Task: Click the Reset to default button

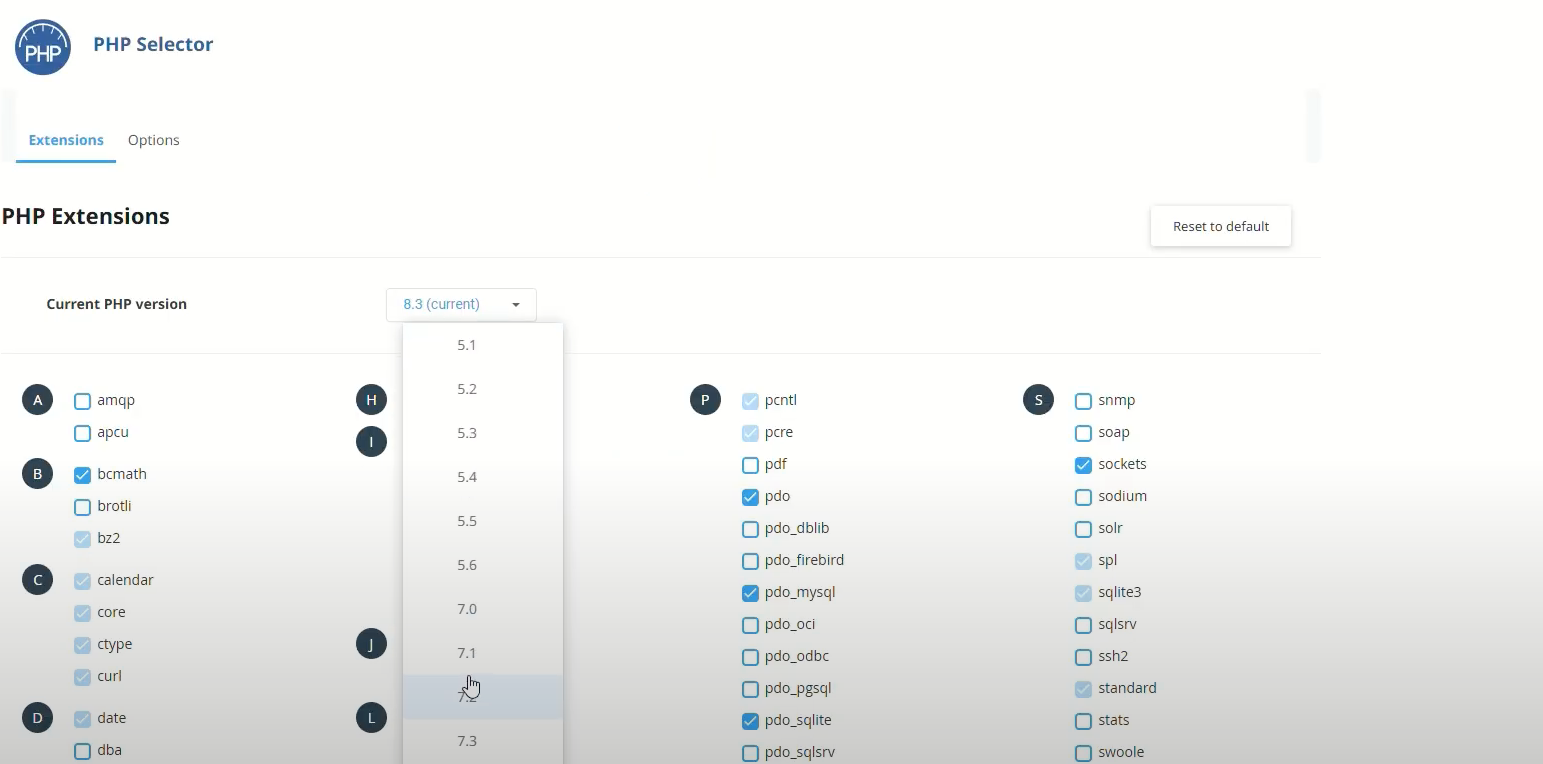Action: point(1221,226)
